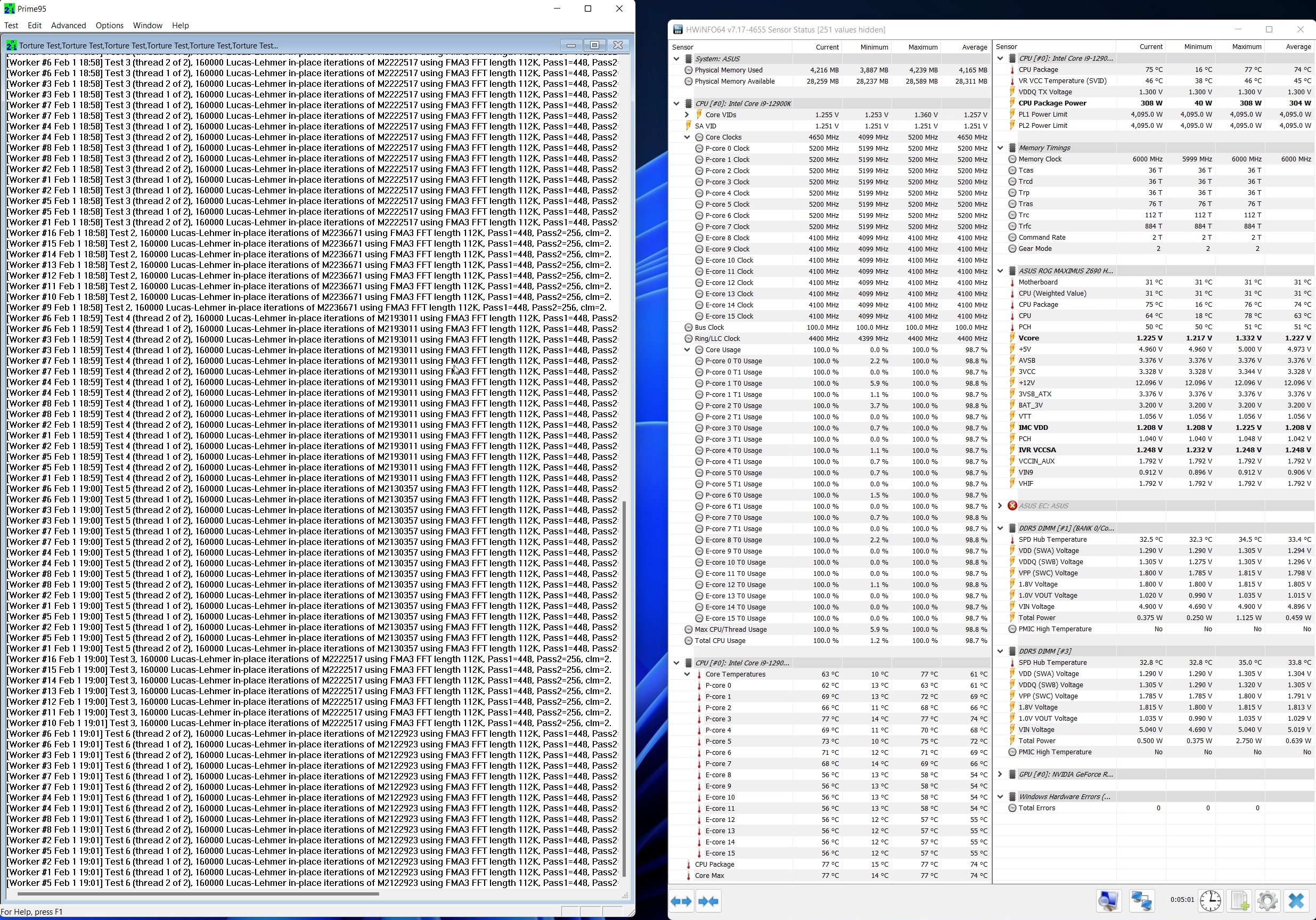Image resolution: width=1316 pixels, height=920 pixels.
Task: Click the expand sensor columns arrows button
Action: point(681,901)
